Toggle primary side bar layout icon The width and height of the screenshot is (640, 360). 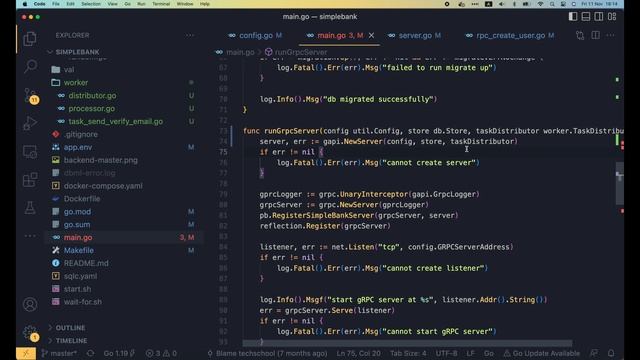pyautogui.click(x=573, y=17)
